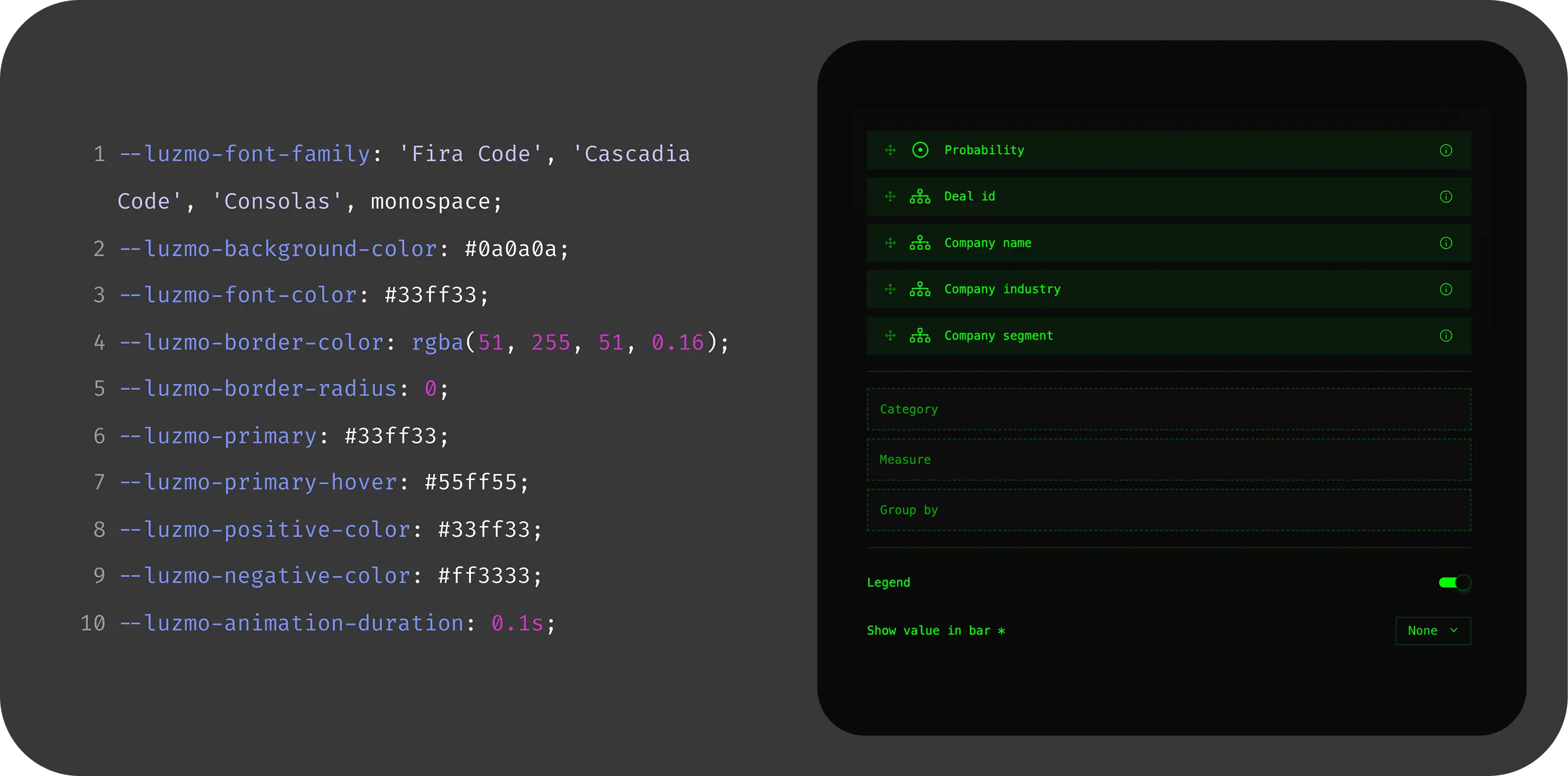Click the Company segment hierarchy icon
The width and height of the screenshot is (1568, 776).
point(920,336)
